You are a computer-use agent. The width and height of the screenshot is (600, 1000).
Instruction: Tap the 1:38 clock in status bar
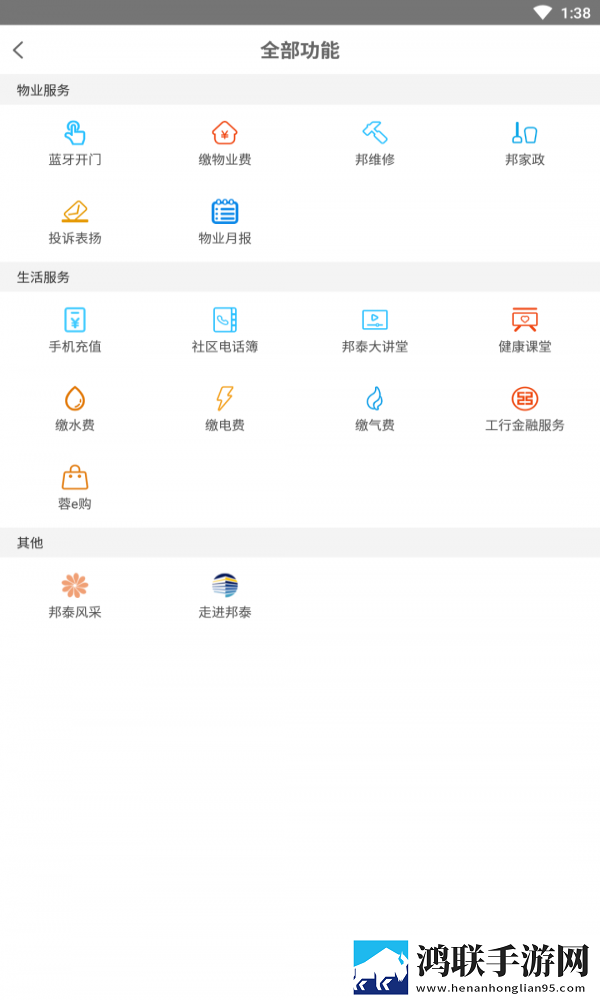click(575, 13)
